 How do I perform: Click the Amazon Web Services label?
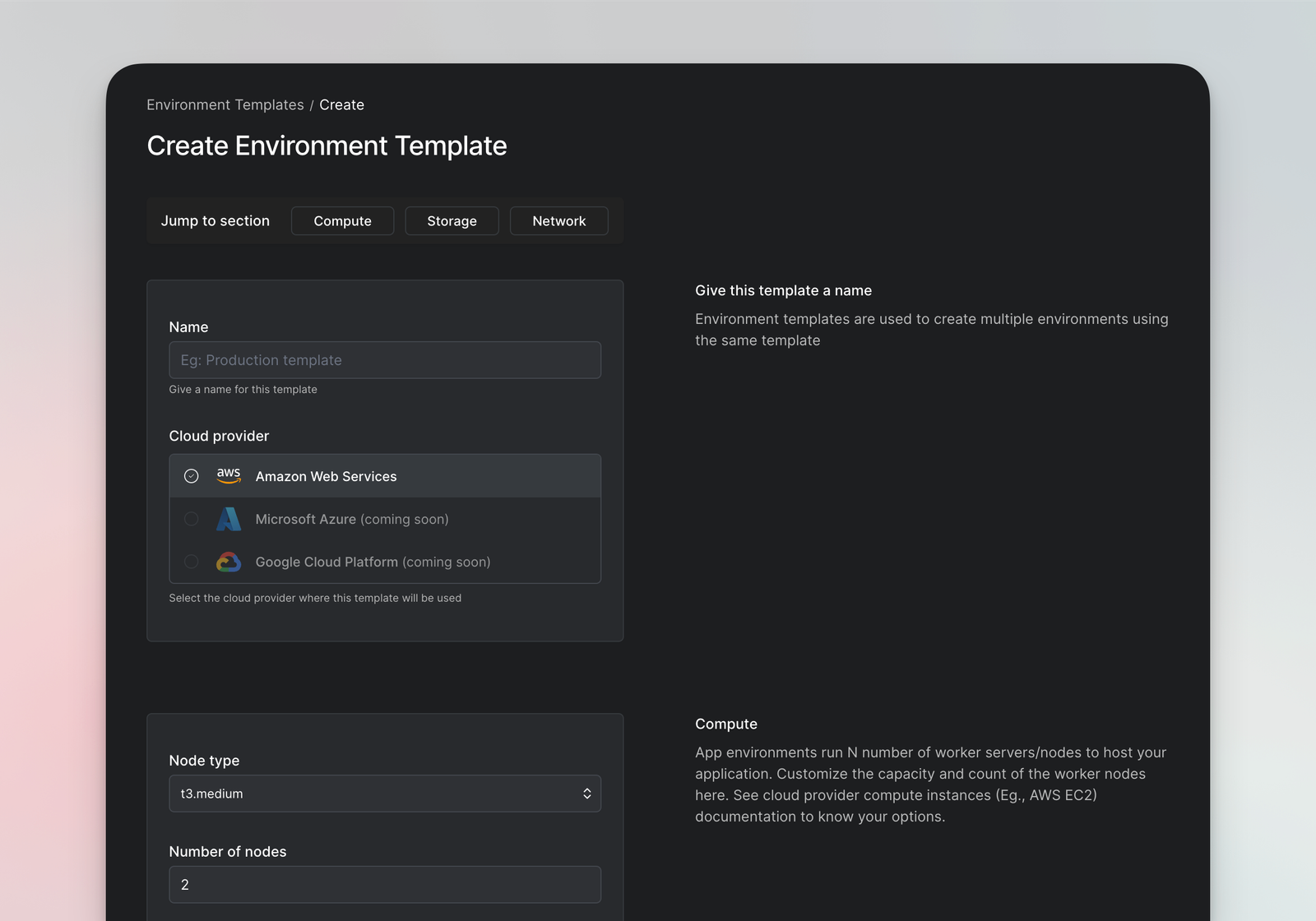tap(326, 477)
